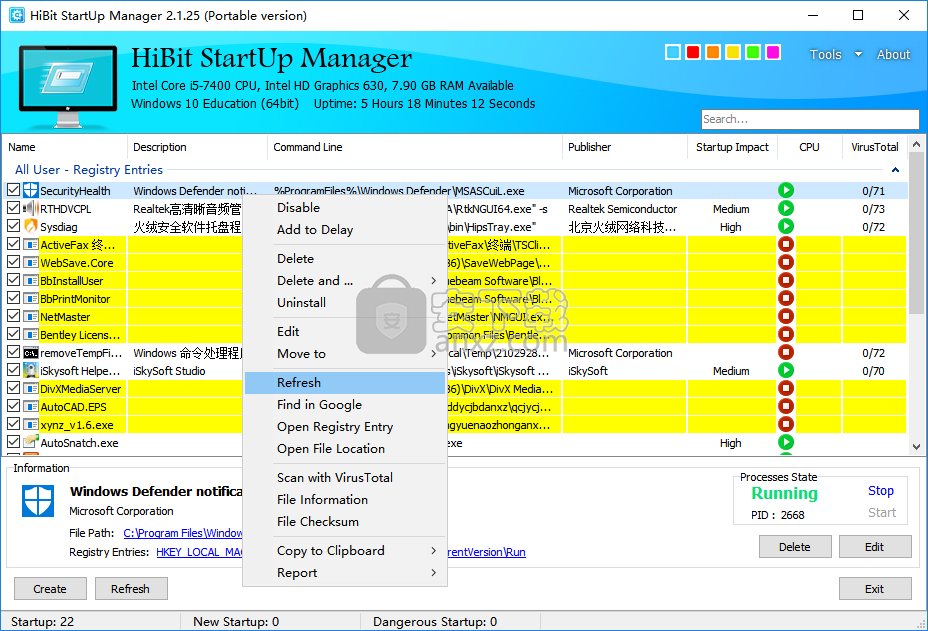928x631 pixels.
Task: Click the RTHDVCPL speaker icon
Action: tap(30, 209)
